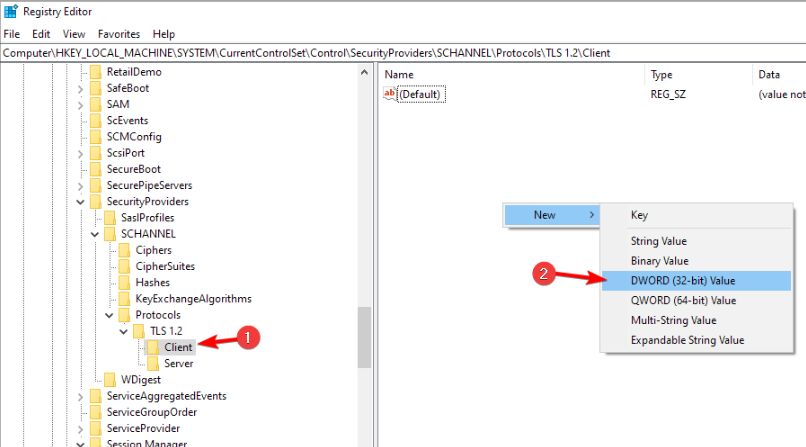Click the registry path address bar

click(x=403, y=53)
